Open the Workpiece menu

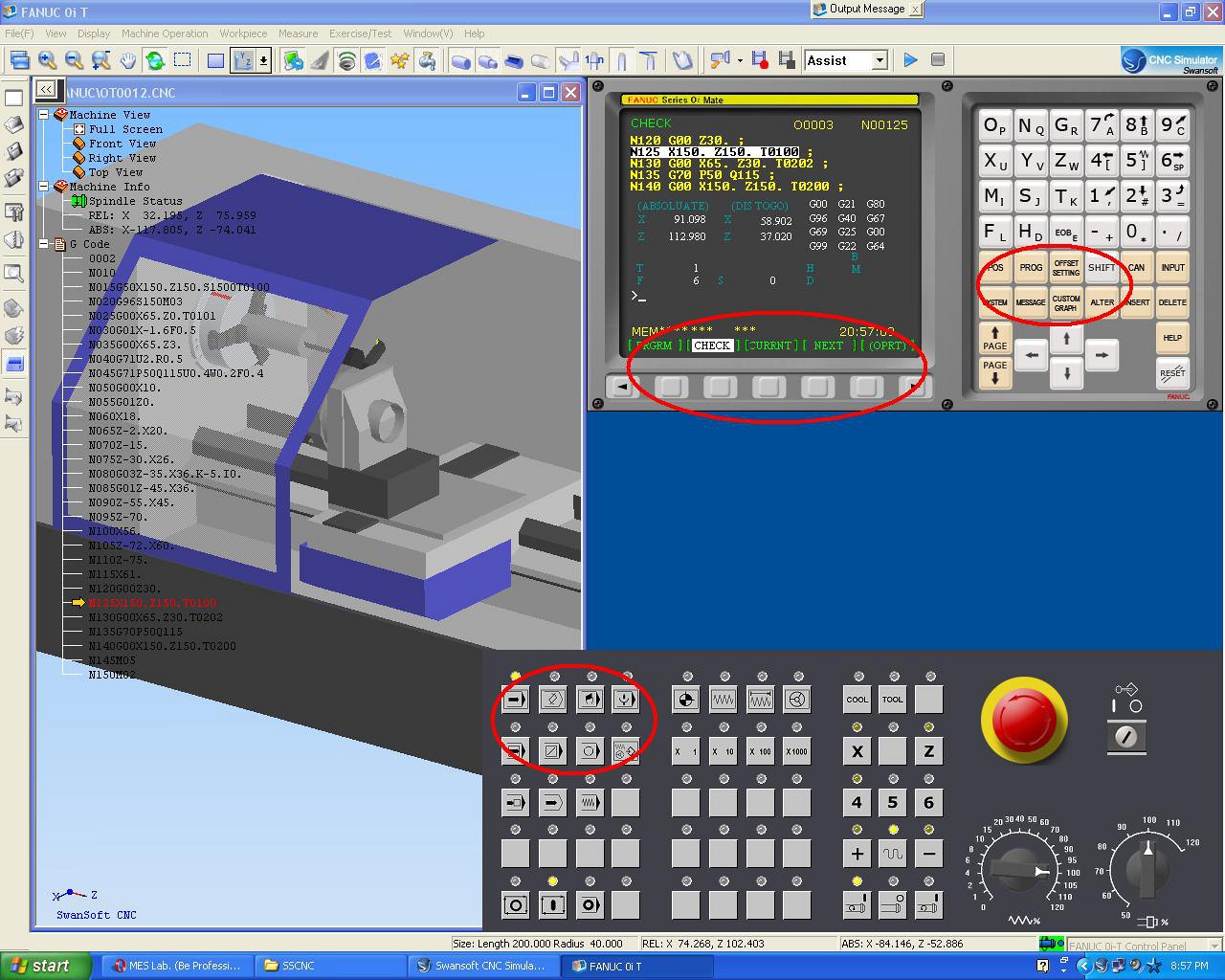(243, 33)
